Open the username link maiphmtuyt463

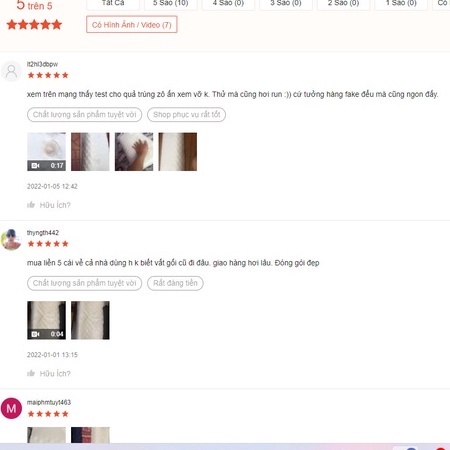pos(49,402)
